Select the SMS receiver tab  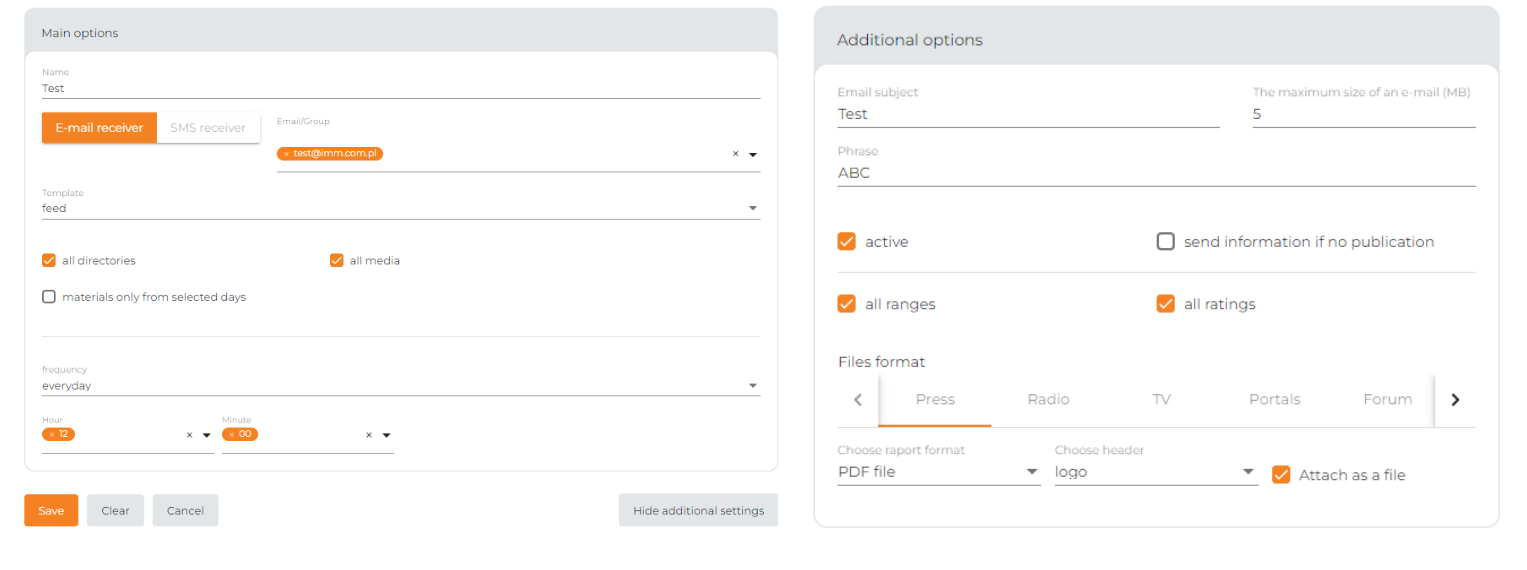[208, 128]
